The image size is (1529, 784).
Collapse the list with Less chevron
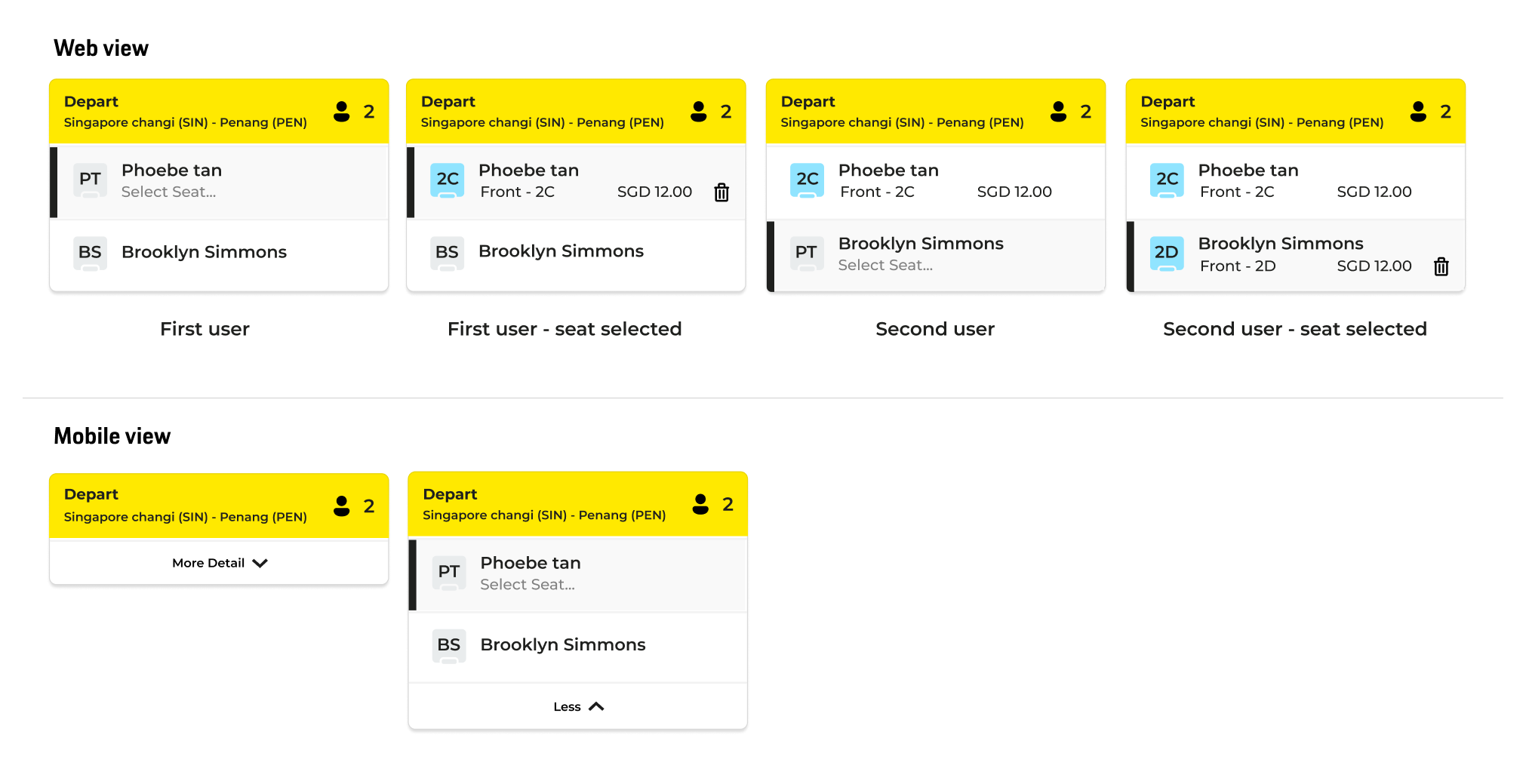pos(596,707)
